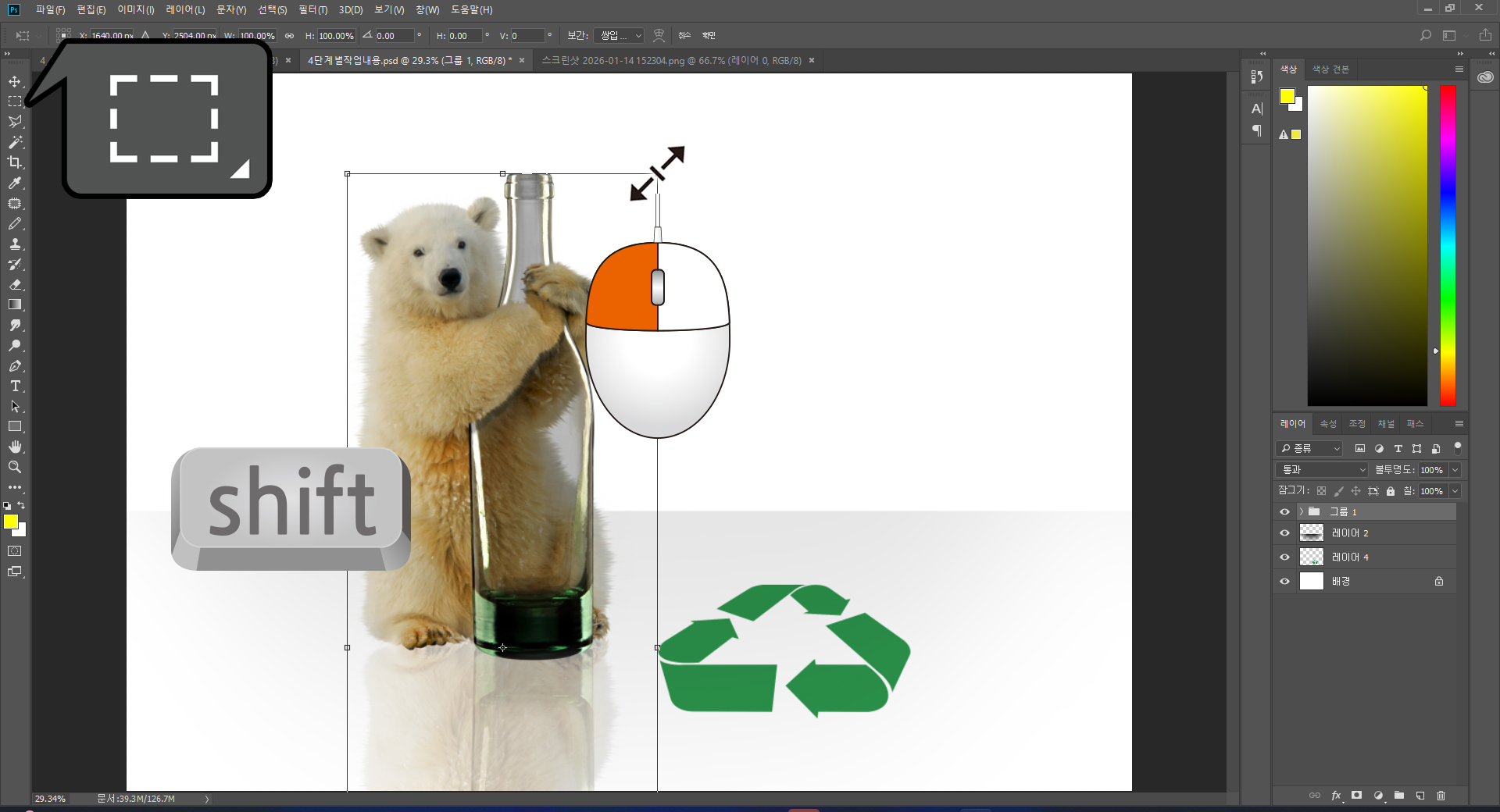Click the hue spectrum slider
This screenshot has height=812, width=1500.
pyautogui.click(x=1448, y=246)
